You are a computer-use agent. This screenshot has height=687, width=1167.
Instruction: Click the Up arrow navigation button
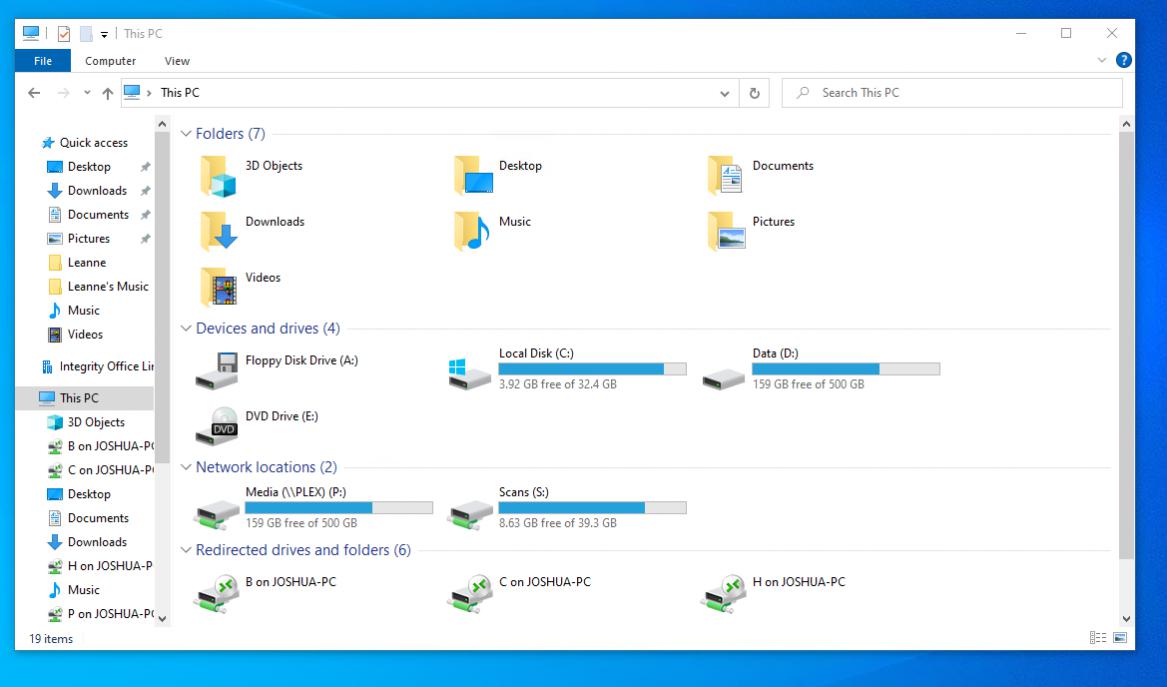(x=107, y=93)
